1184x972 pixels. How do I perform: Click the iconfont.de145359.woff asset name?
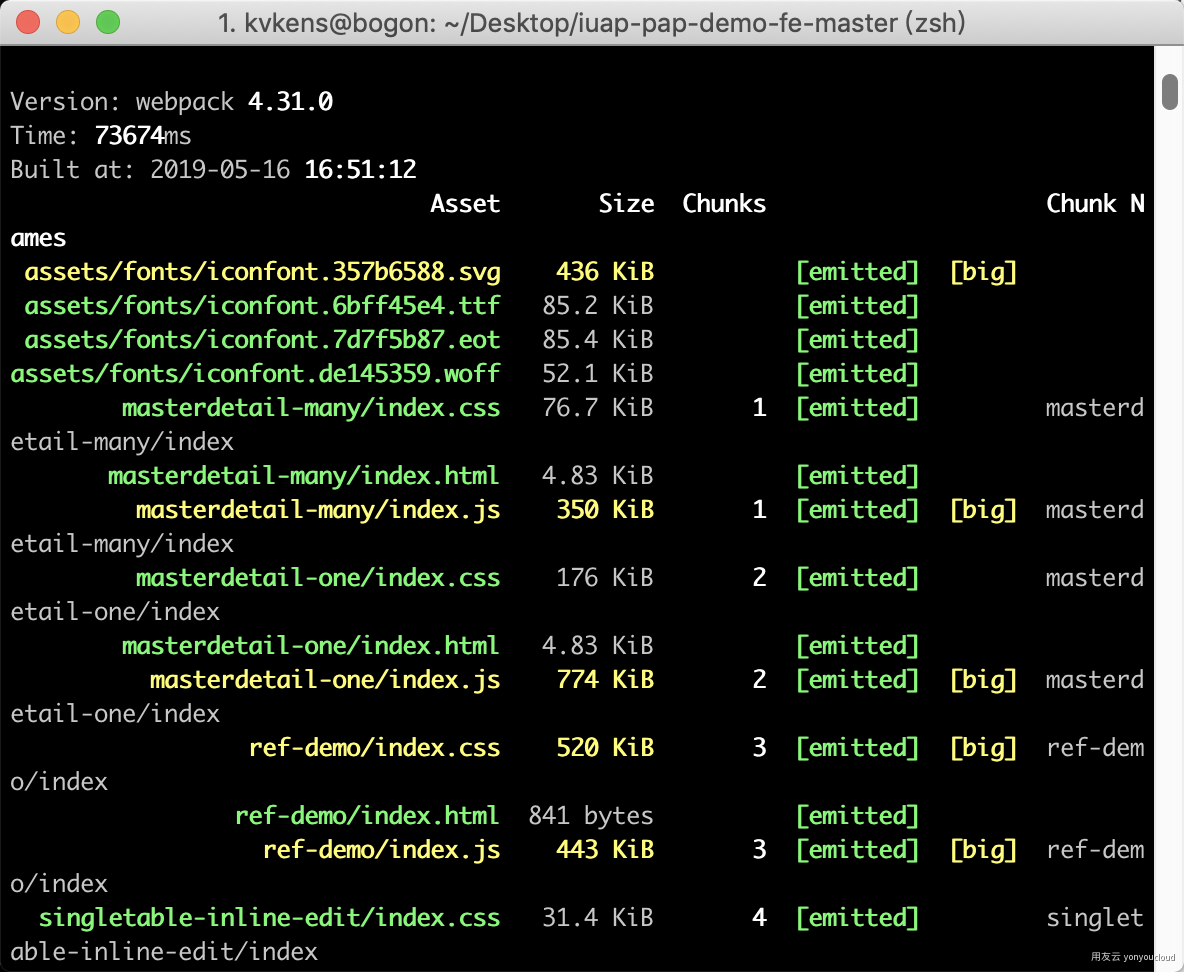click(x=256, y=373)
